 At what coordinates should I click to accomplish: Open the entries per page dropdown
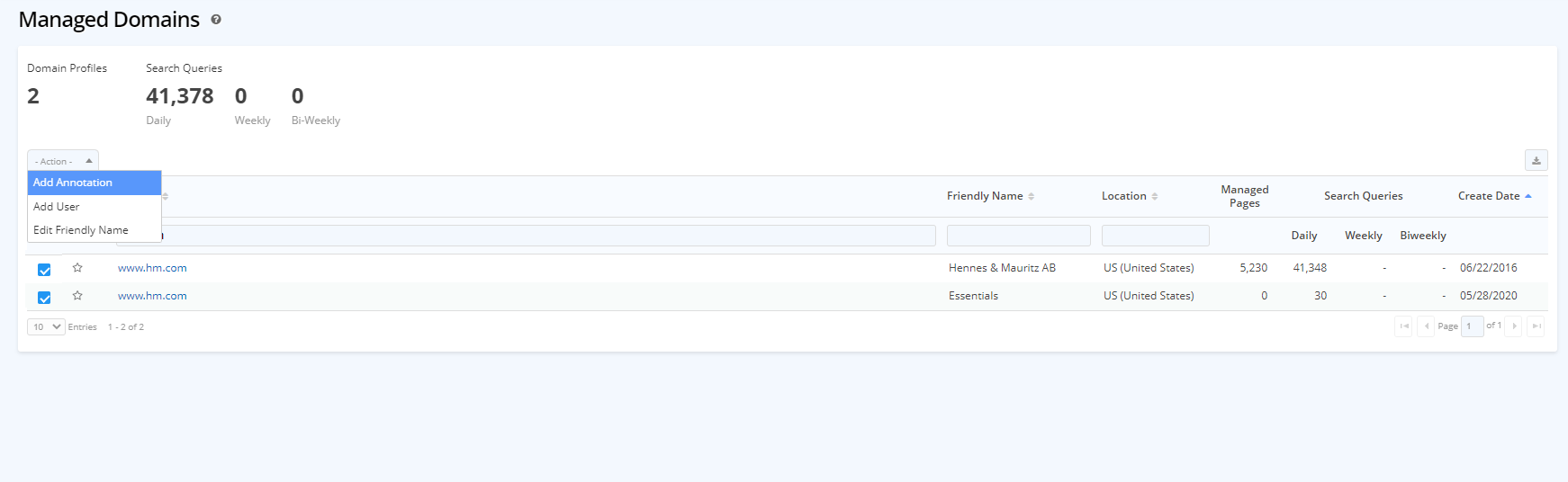46,326
